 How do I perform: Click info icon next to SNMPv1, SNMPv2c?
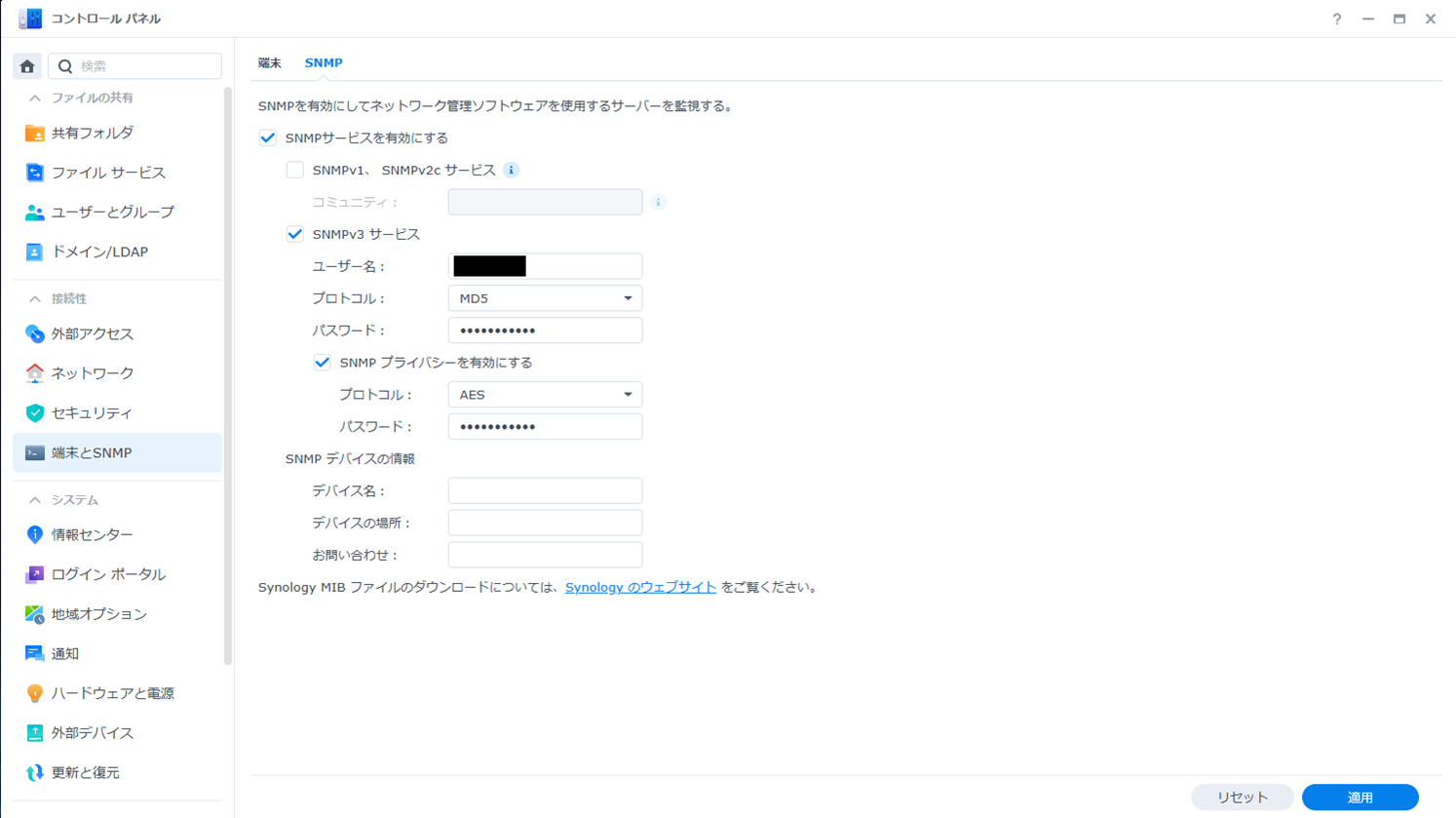511,171
